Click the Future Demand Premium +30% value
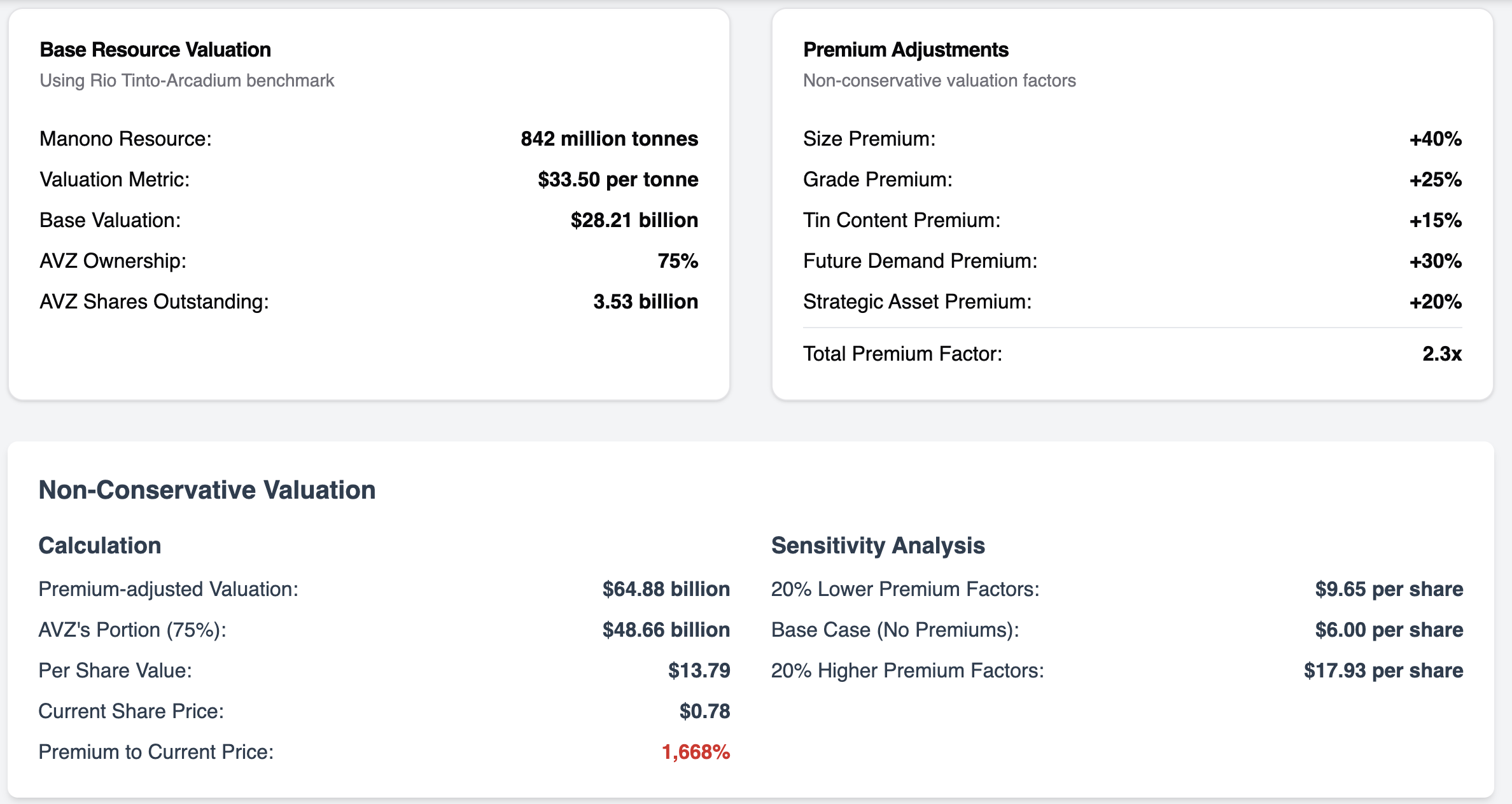 click(1435, 261)
